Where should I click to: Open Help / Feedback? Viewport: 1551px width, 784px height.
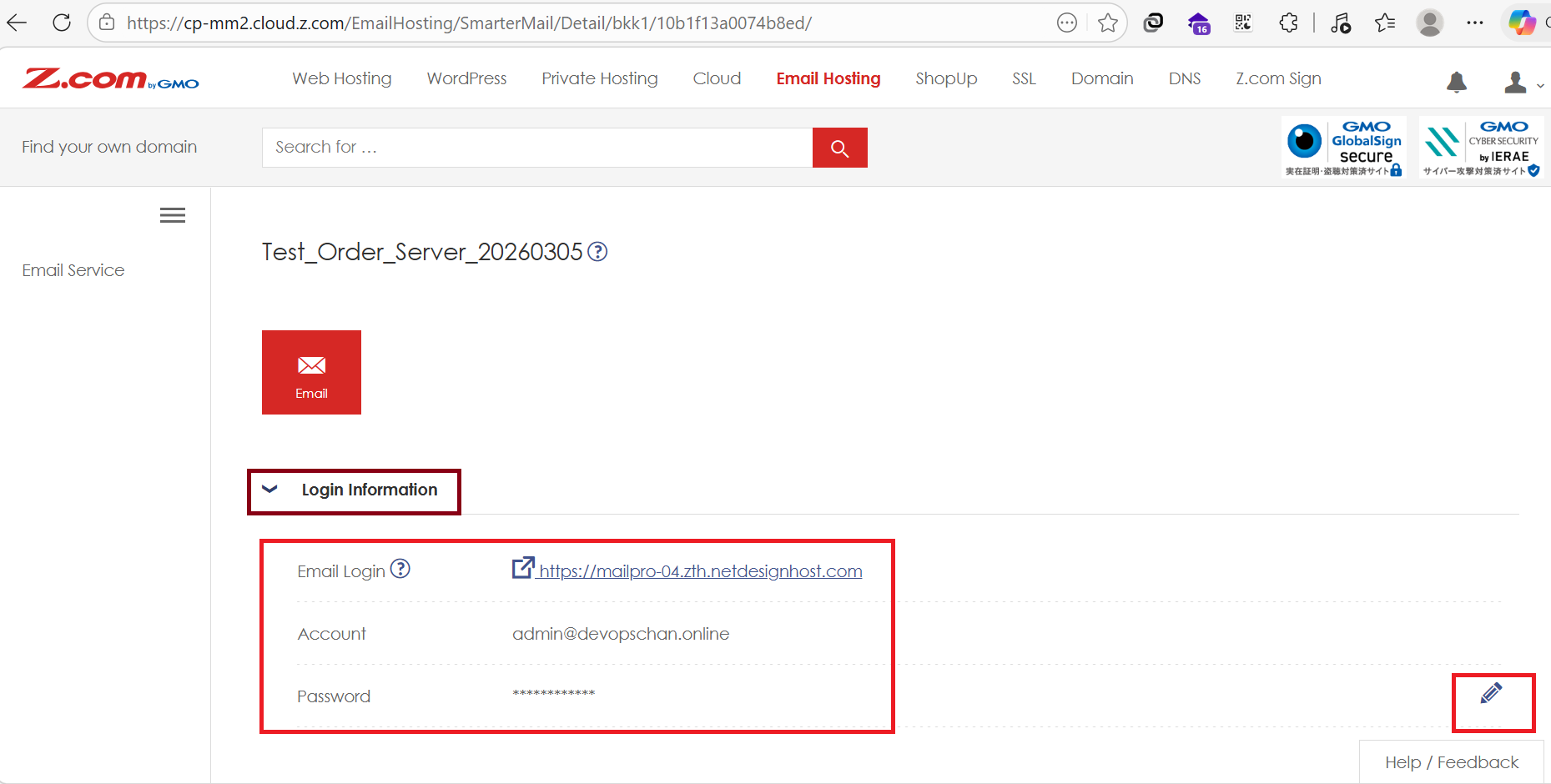point(1452,762)
